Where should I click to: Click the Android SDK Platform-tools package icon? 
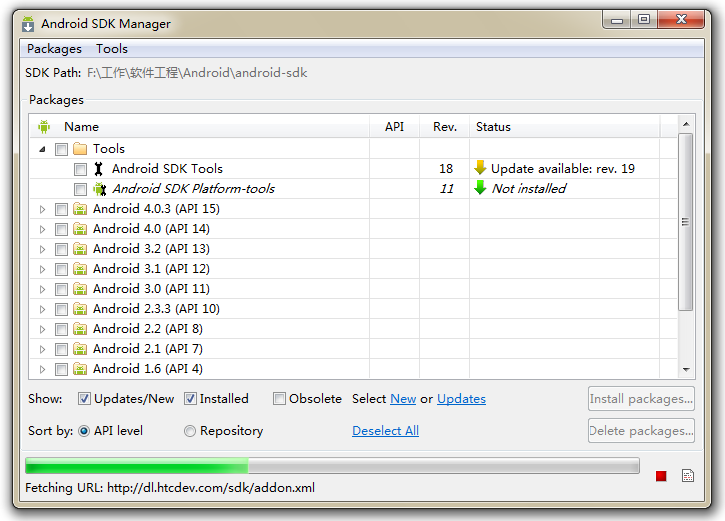(99, 189)
